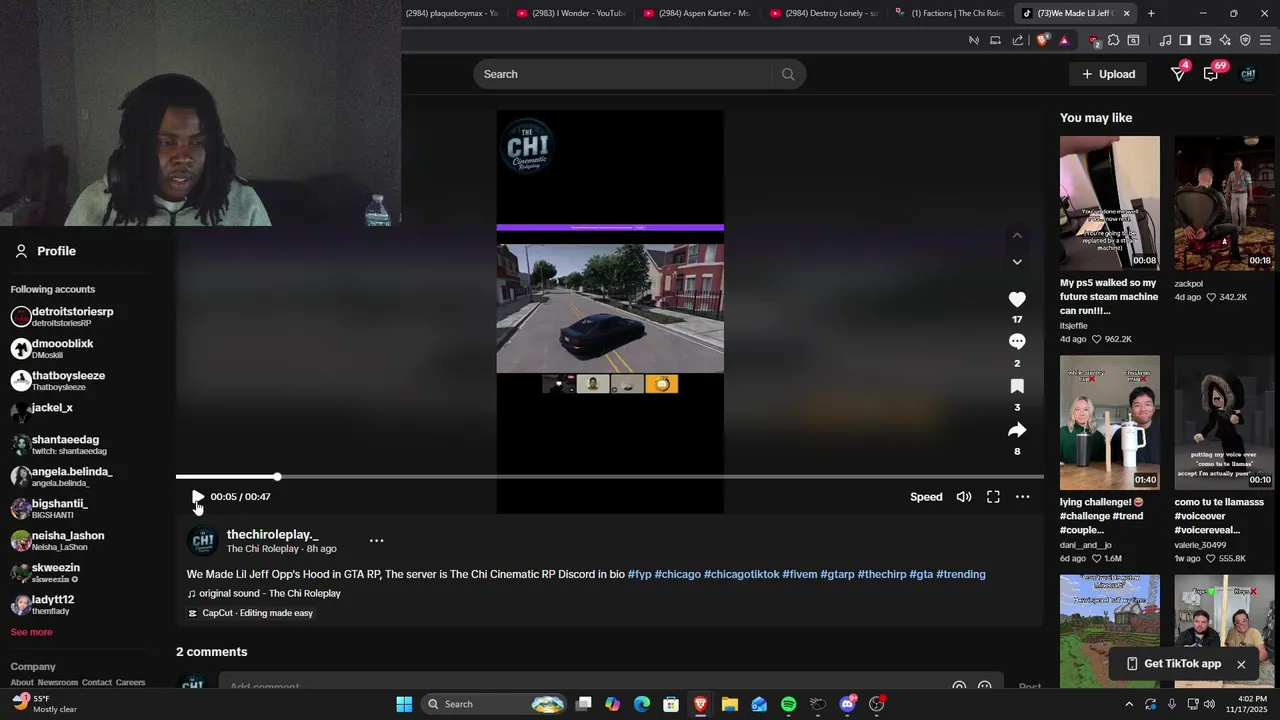Screen dimensions: 1280x720
Task: Open Spotify from the taskbar
Action: pyautogui.click(x=788, y=704)
